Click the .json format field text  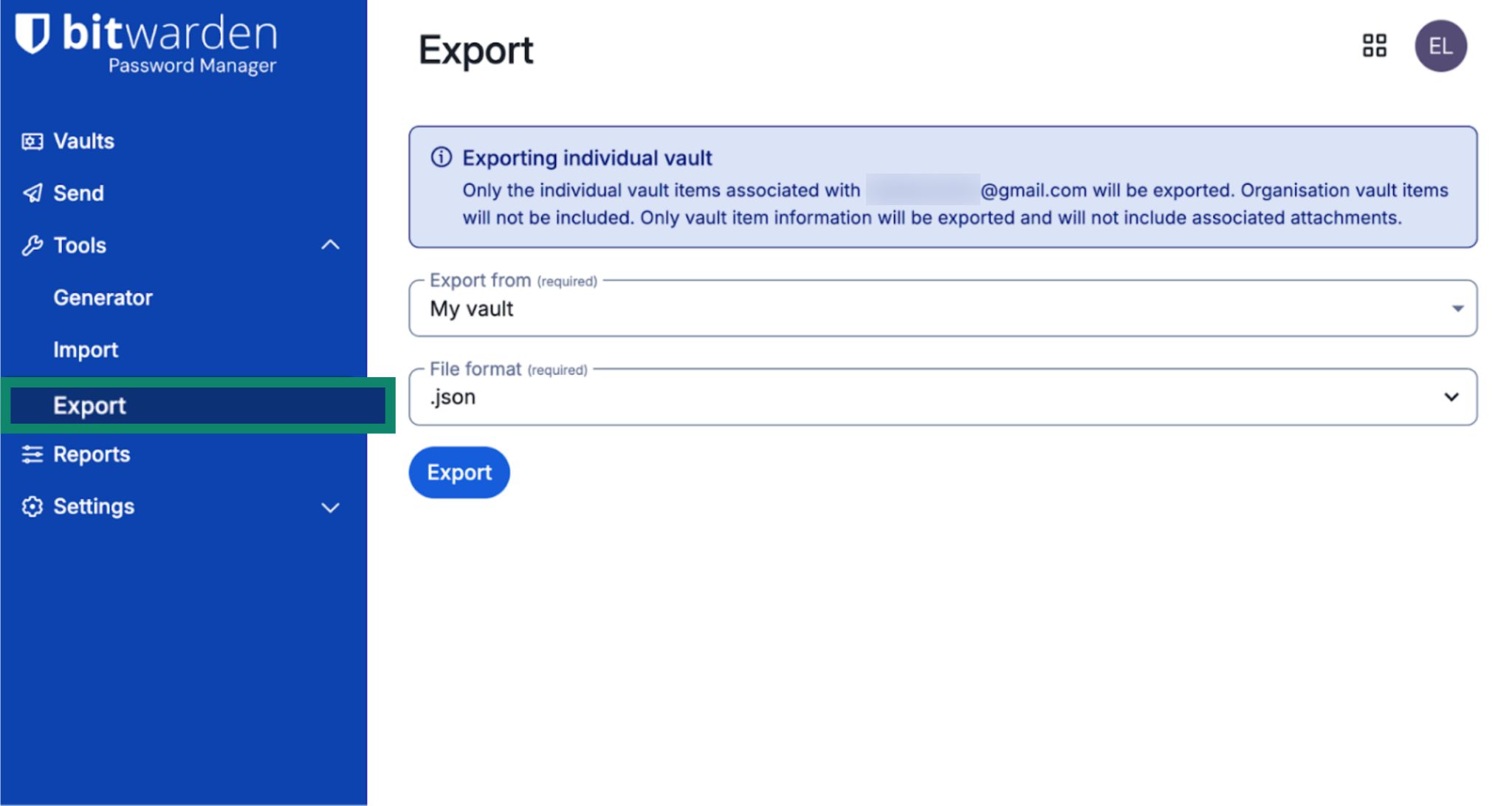click(453, 397)
